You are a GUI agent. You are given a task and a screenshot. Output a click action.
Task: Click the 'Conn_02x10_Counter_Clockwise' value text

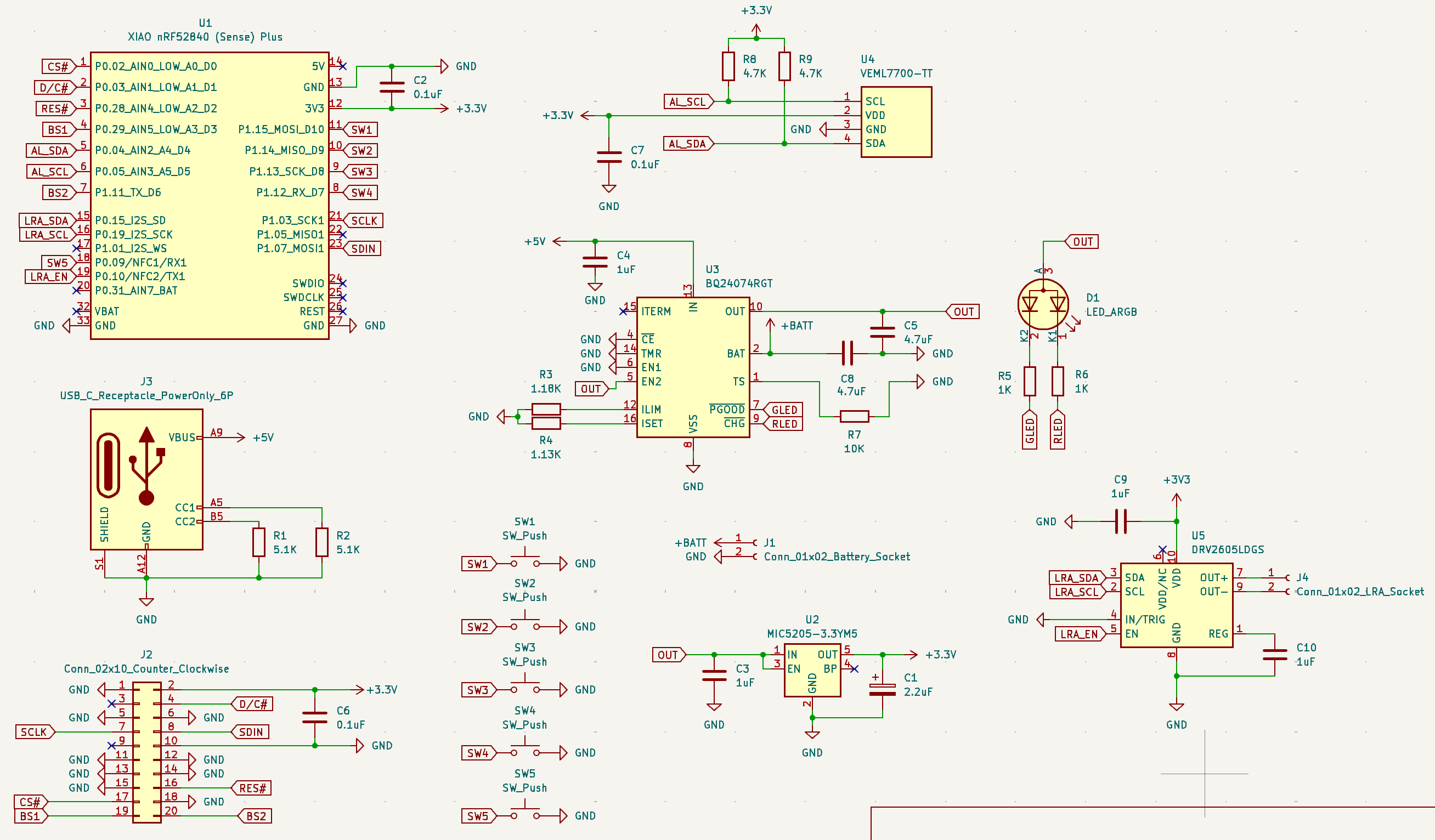[x=146, y=669]
